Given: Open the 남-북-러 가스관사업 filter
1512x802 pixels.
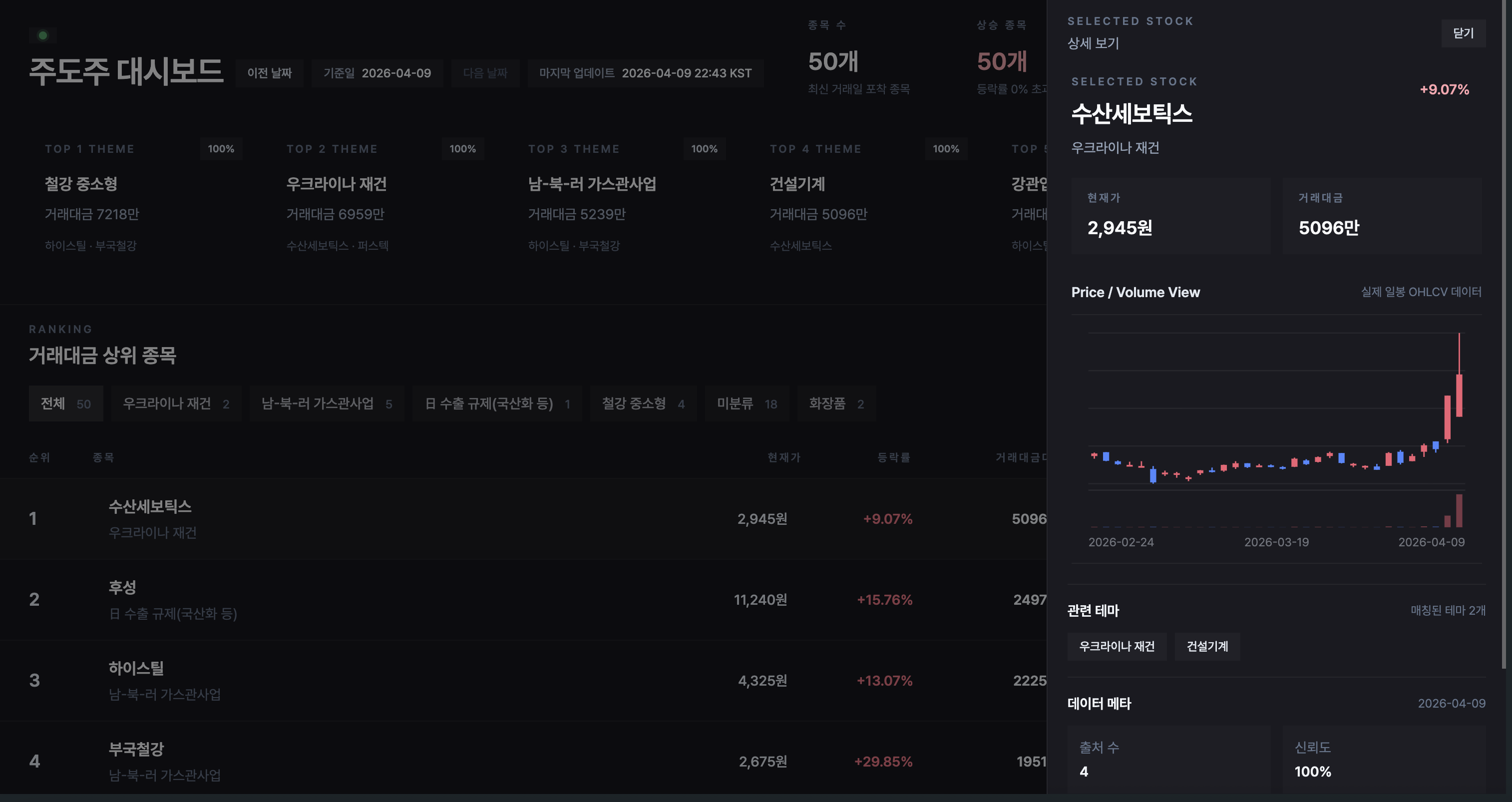Looking at the screenshot, I should click(327, 403).
